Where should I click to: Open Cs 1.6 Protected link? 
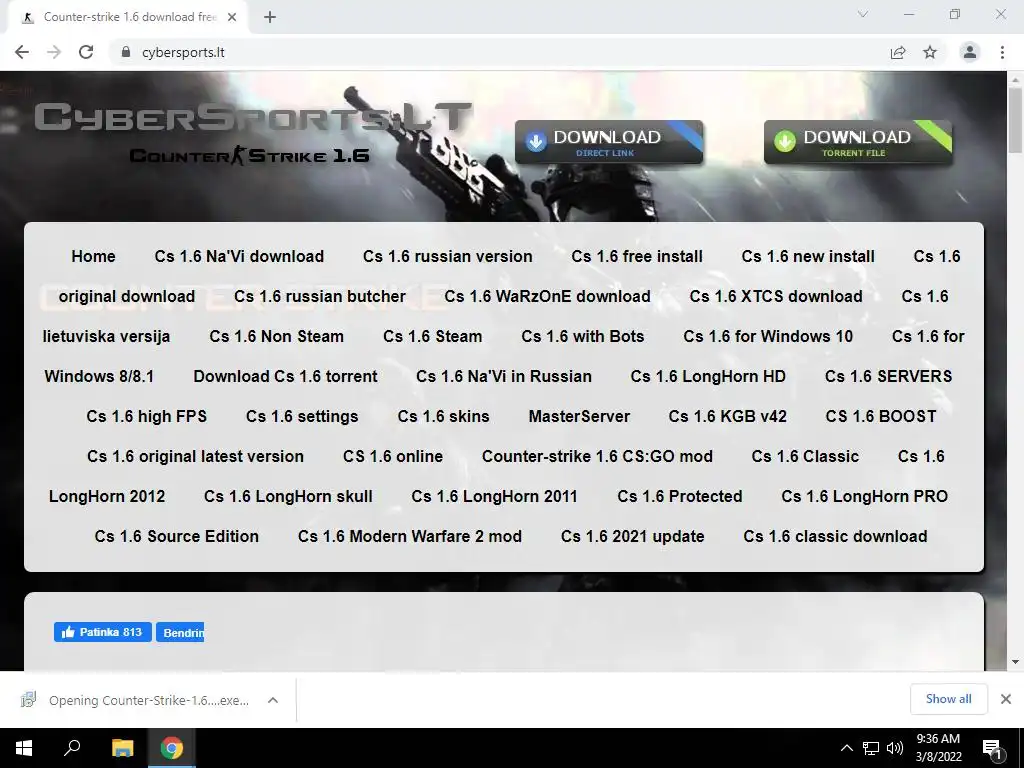coord(680,496)
